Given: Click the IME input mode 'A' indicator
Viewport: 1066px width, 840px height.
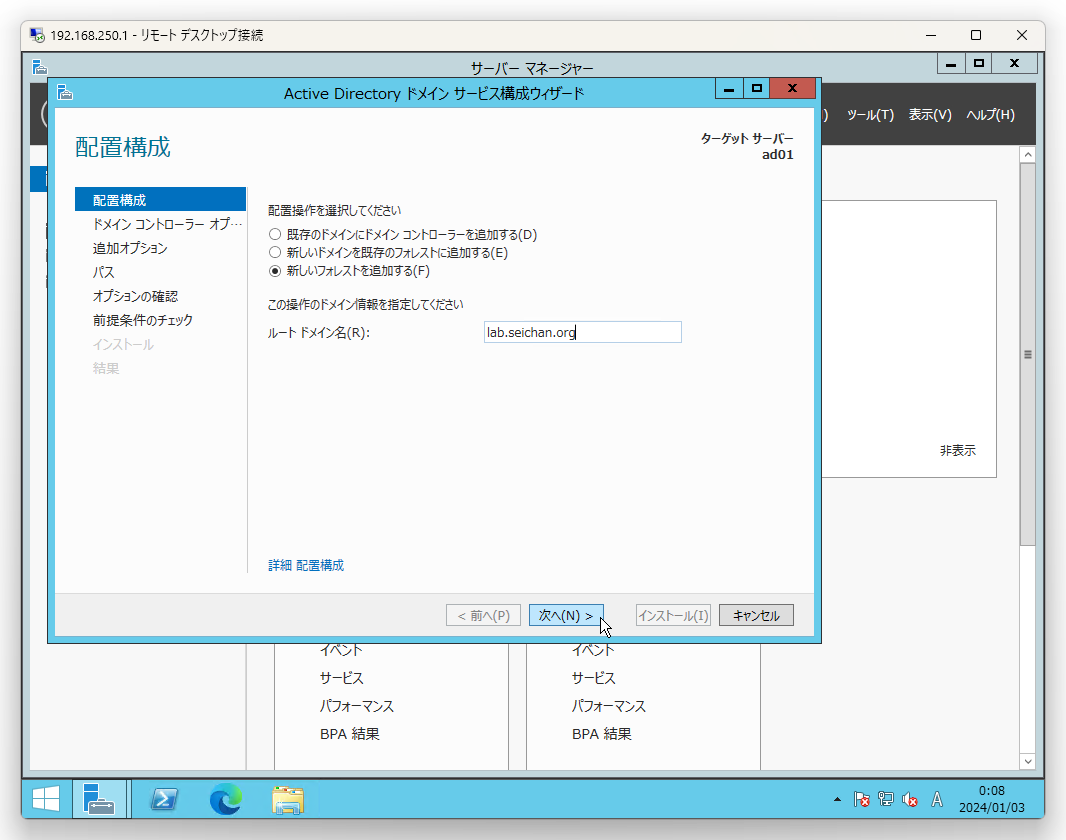Looking at the screenshot, I should point(937,799).
